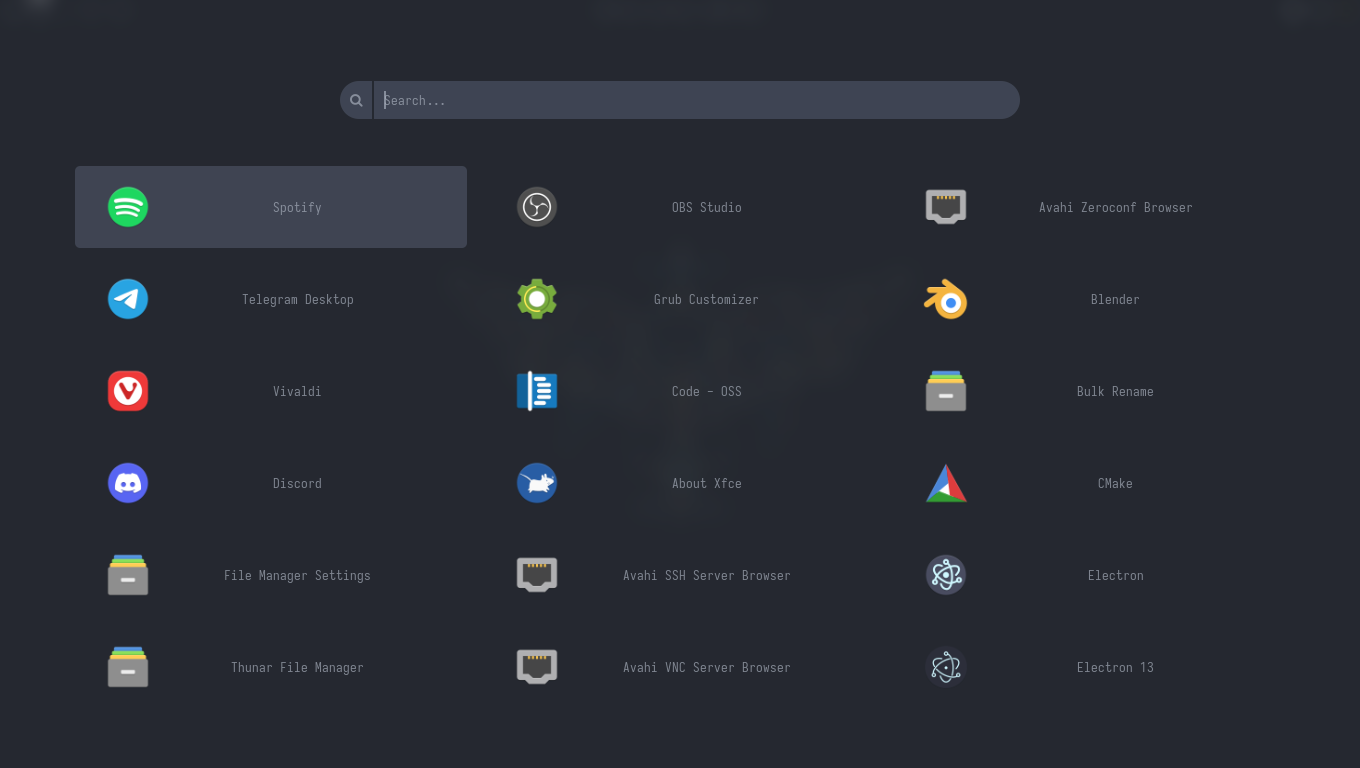Click the File Manager Settings label
This screenshot has width=1360, height=768.
click(x=297, y=575)
